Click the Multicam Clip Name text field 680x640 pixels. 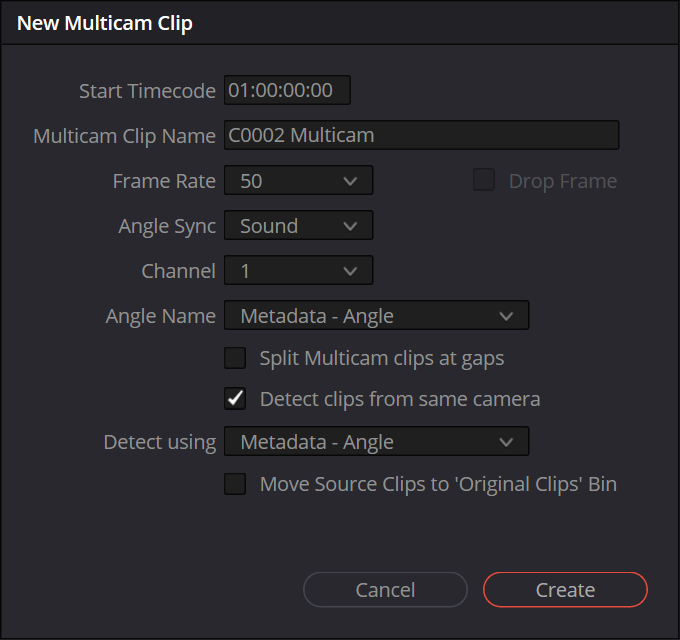421,135
